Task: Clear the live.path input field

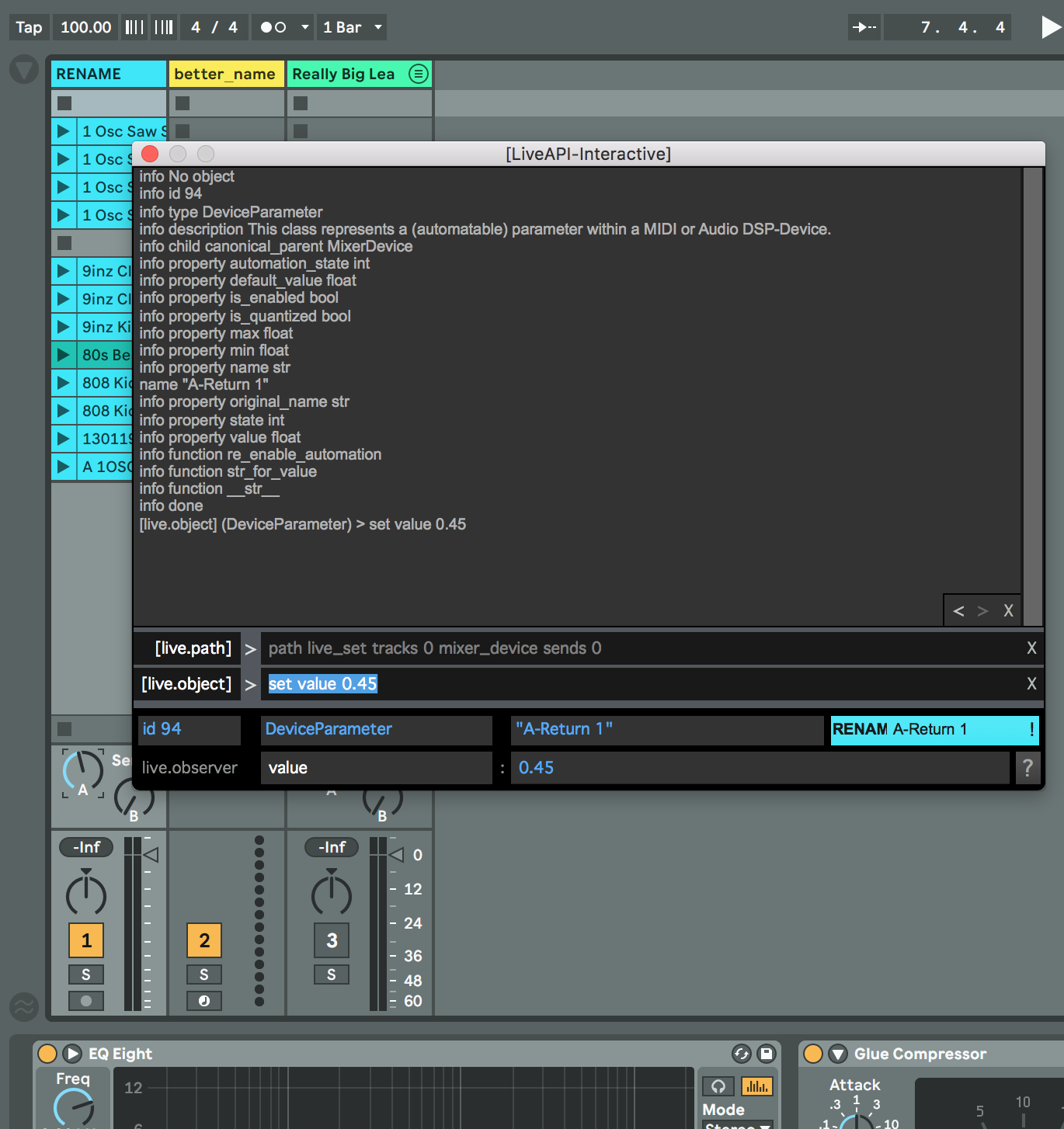Action: [1031, 648]
